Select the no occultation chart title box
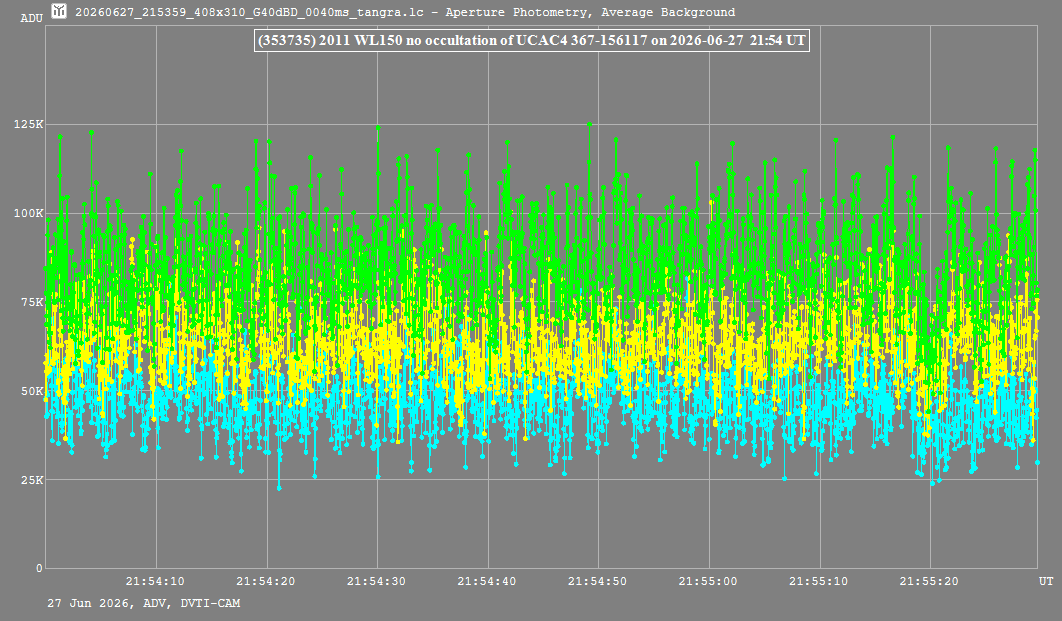This screenshot has height=621, width=1062. coord(532,40)
